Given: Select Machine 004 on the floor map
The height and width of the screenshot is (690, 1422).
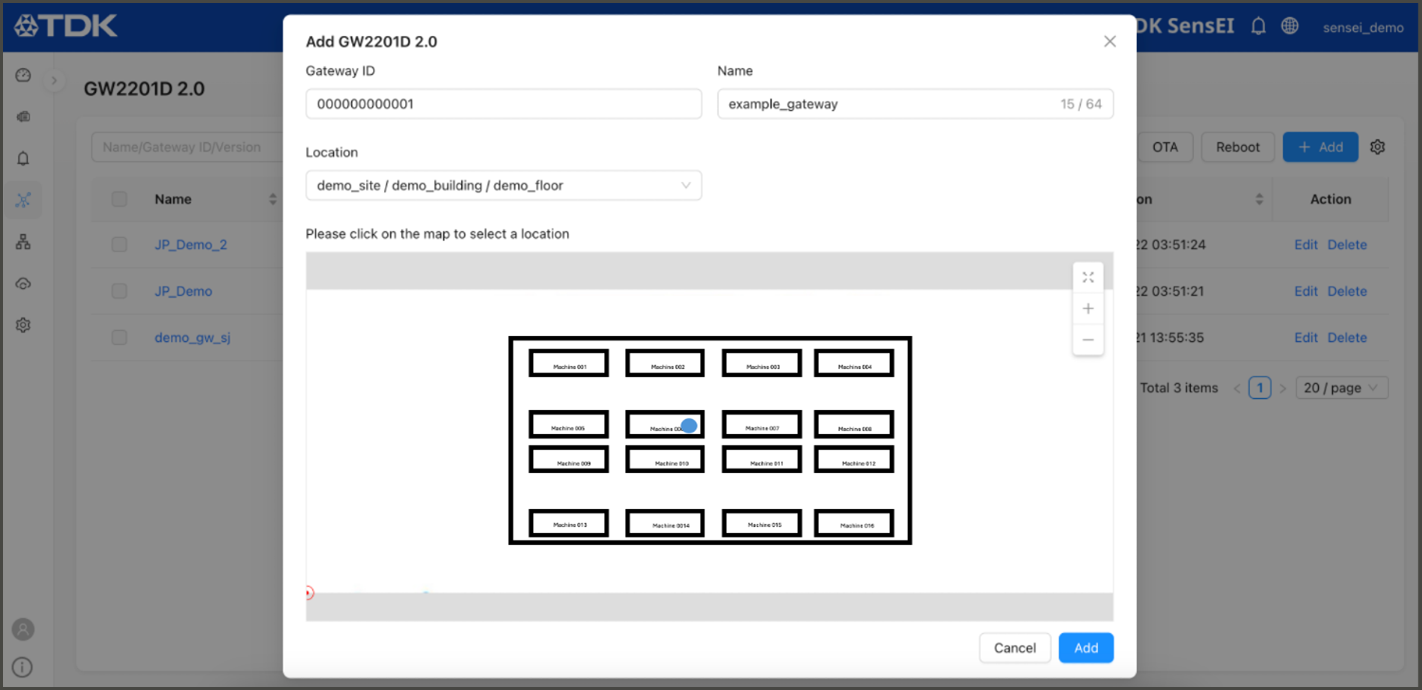Looking at the screenshot, I should tap(854, 364).
